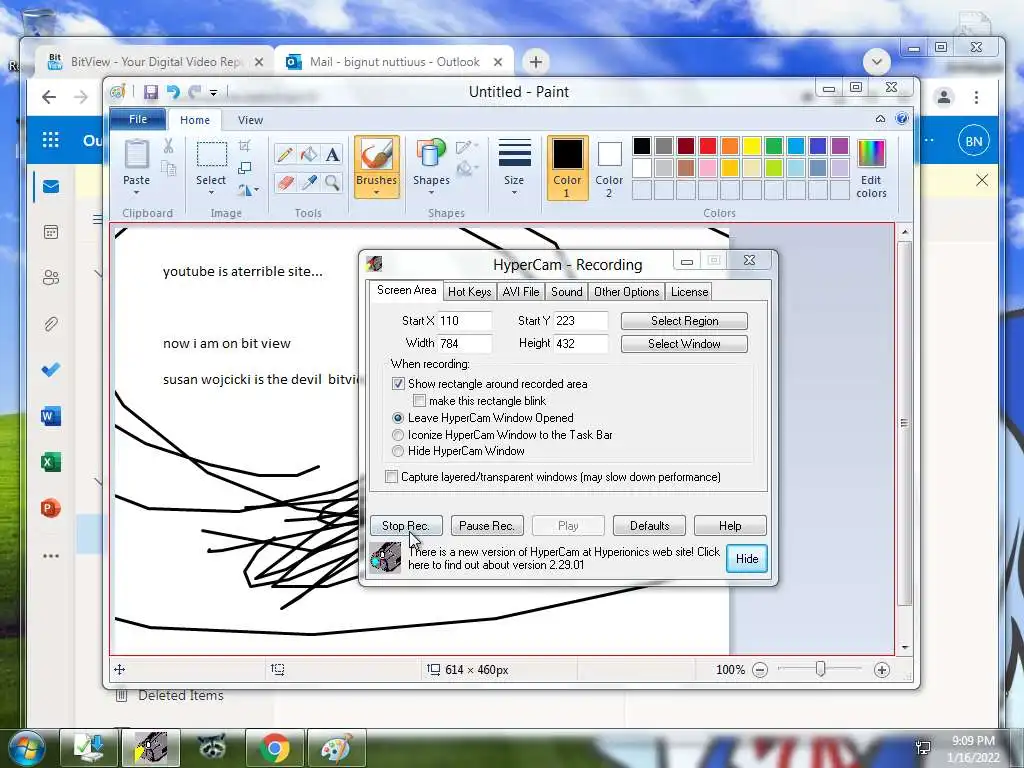Viewport: 1024px width, 768px height.
Task: Switch to BitView browser tab
Action: 155,62
